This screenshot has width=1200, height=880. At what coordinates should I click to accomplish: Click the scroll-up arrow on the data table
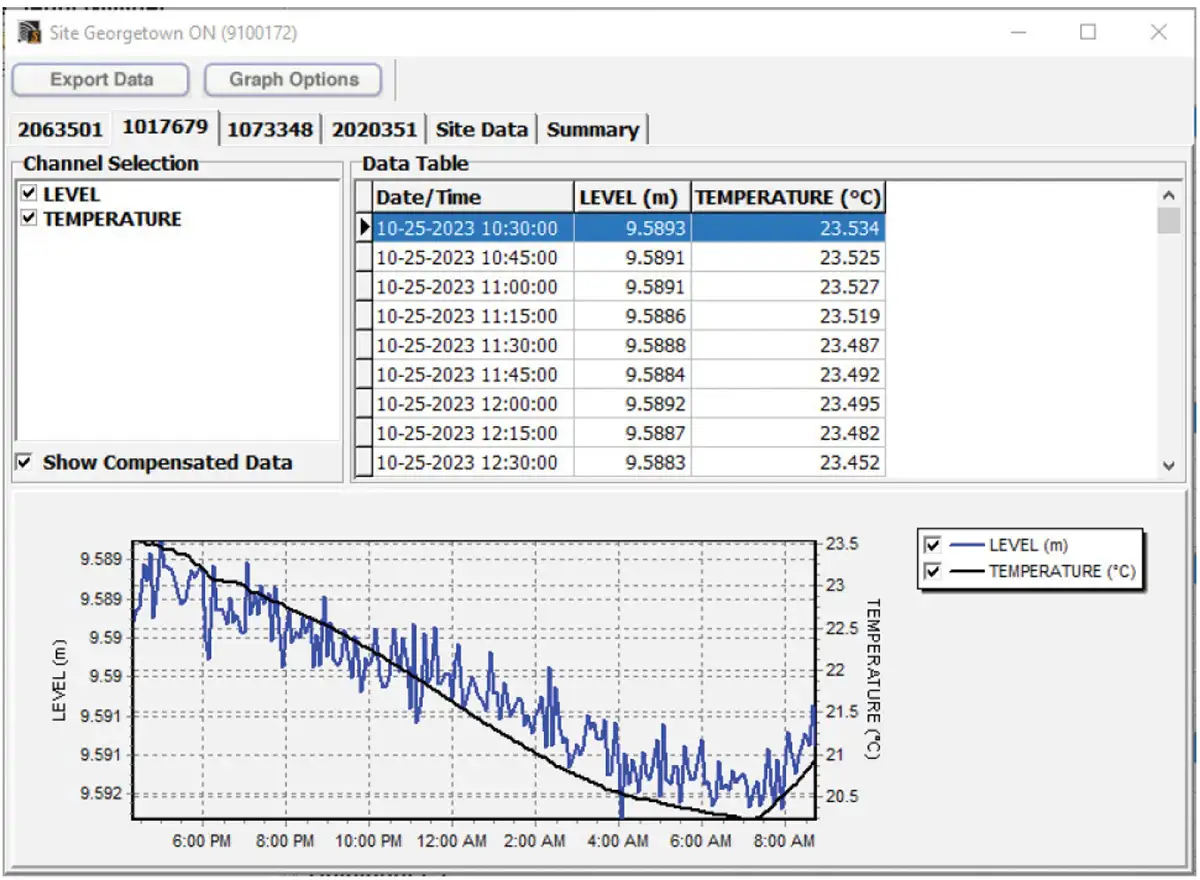(1170, 194)
